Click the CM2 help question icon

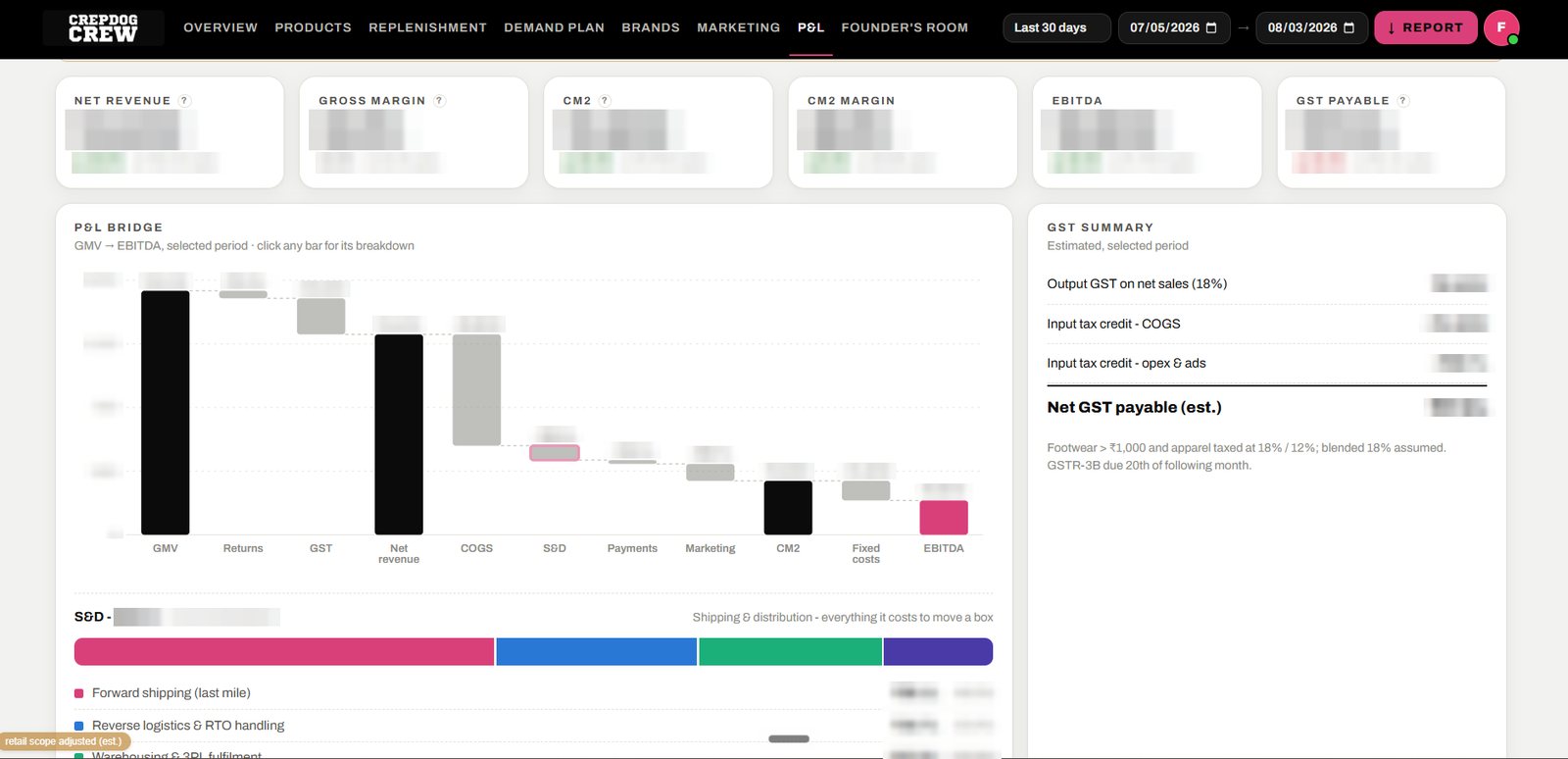[x=605, y=101]
